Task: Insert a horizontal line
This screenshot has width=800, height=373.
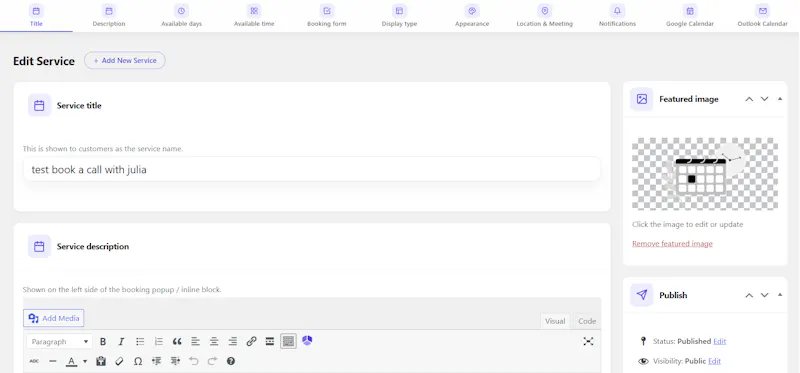Action: (x=53, y=361)
